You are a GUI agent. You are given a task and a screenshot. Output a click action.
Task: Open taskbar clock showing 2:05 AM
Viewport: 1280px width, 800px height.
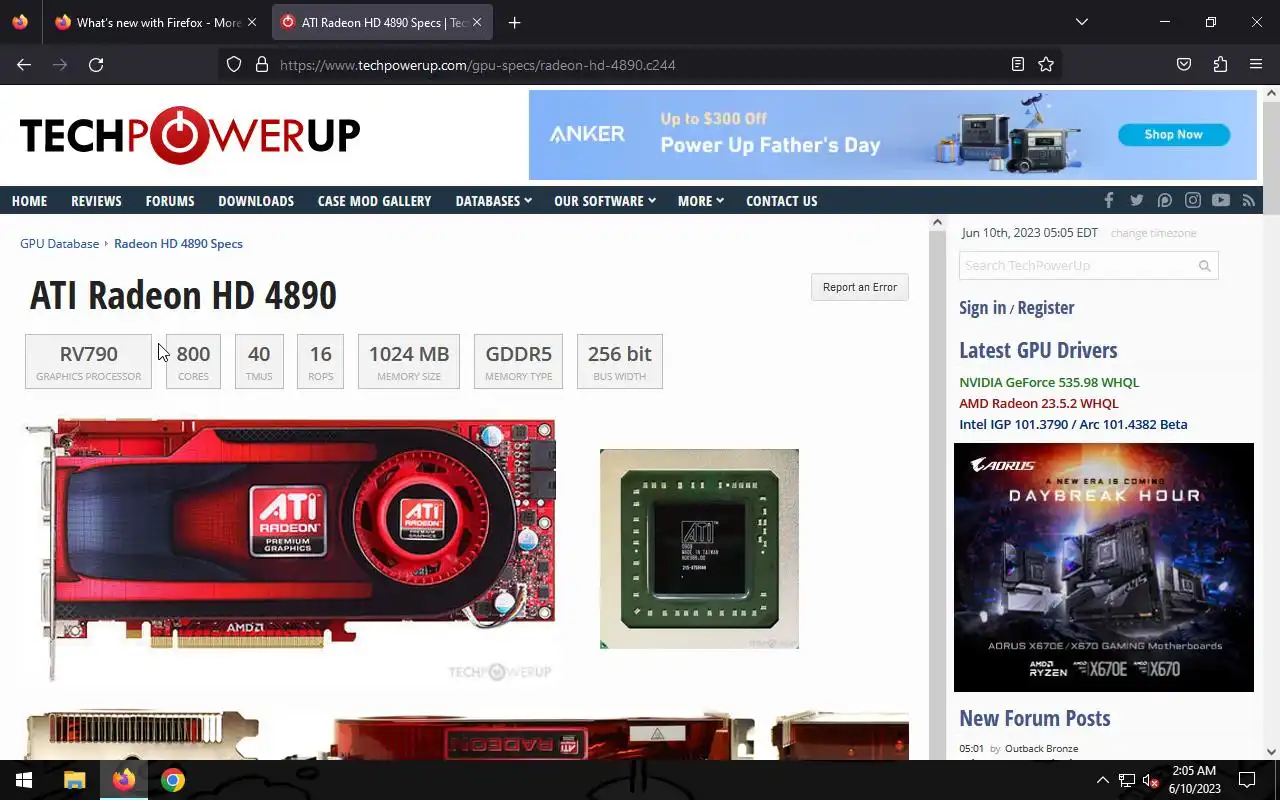tap(1194, 780)
